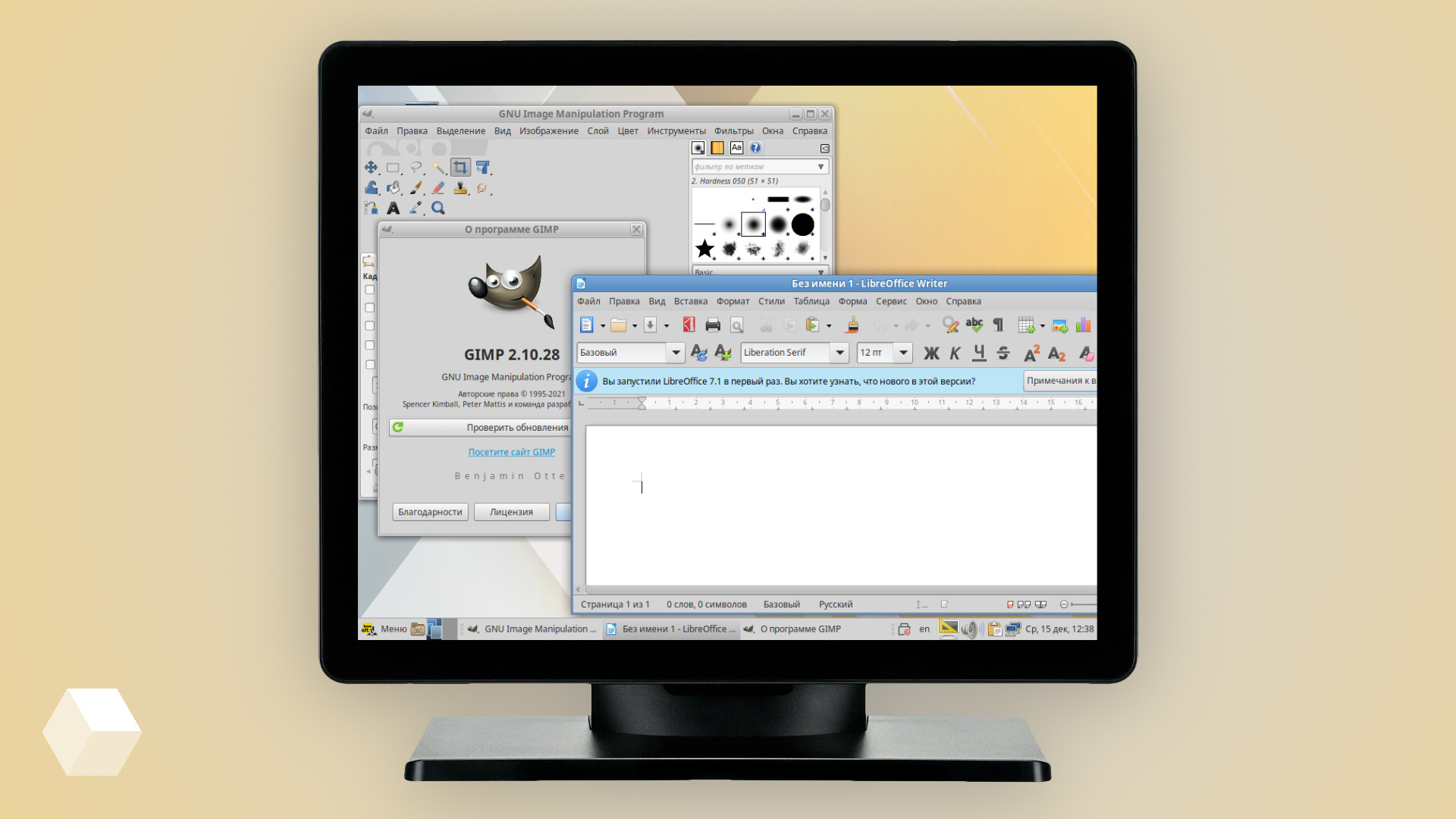1456x819 pixels.
Task: Select the Unified Transform tool in GIMP
Action: pos(483,168)
